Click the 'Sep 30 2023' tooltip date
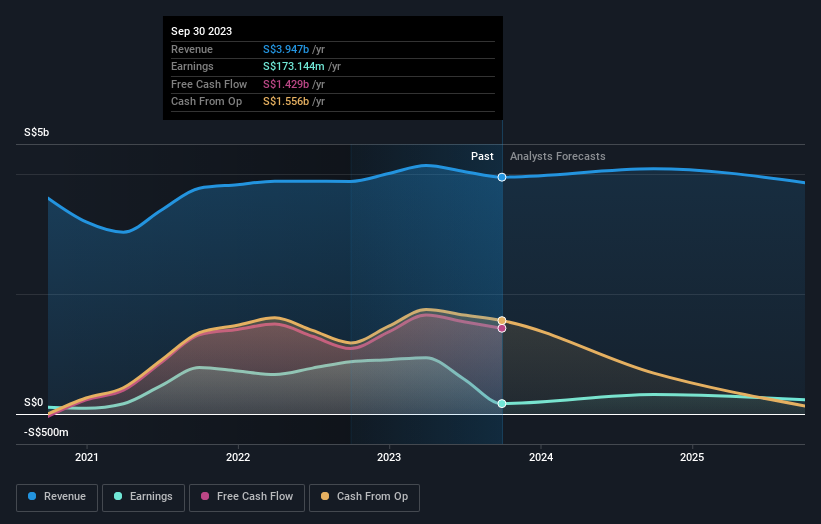 coord(202,31)
